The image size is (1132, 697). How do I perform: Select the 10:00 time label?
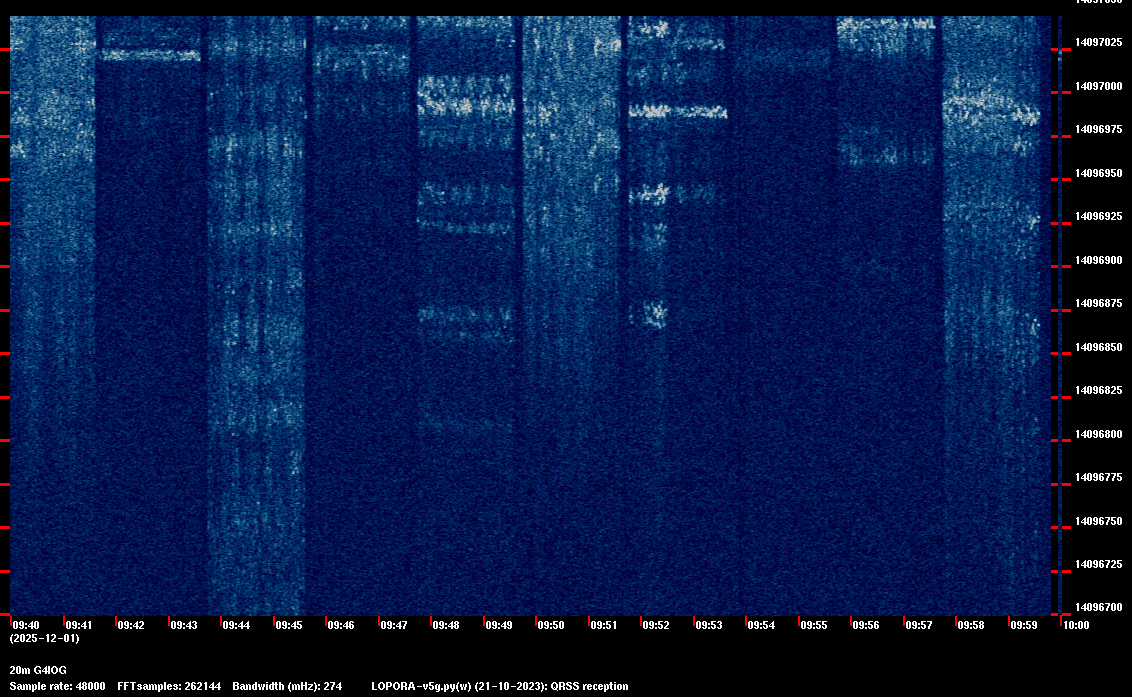[x=1076, y=625]
